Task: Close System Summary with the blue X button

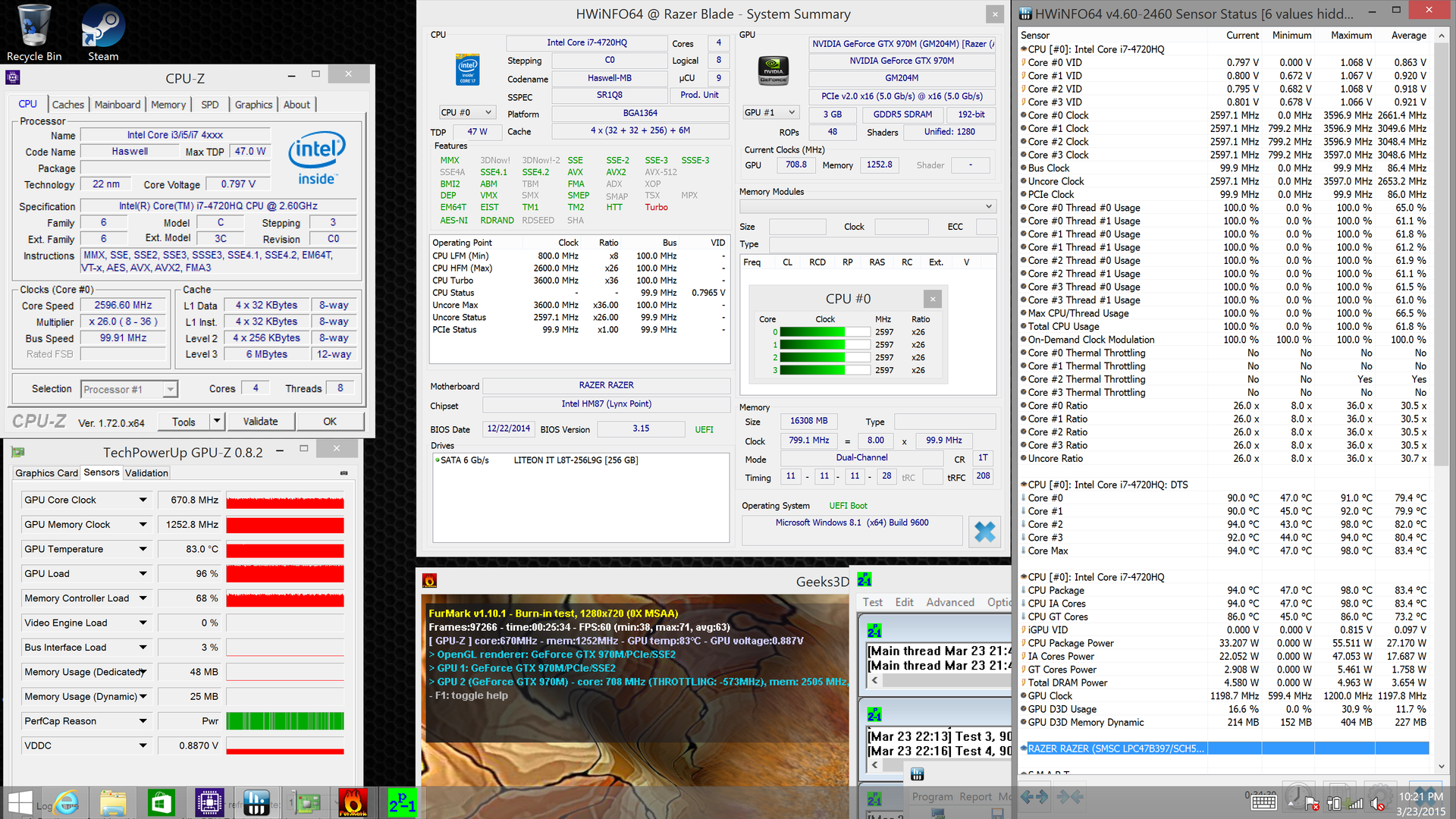Action: tap(984, 532)
